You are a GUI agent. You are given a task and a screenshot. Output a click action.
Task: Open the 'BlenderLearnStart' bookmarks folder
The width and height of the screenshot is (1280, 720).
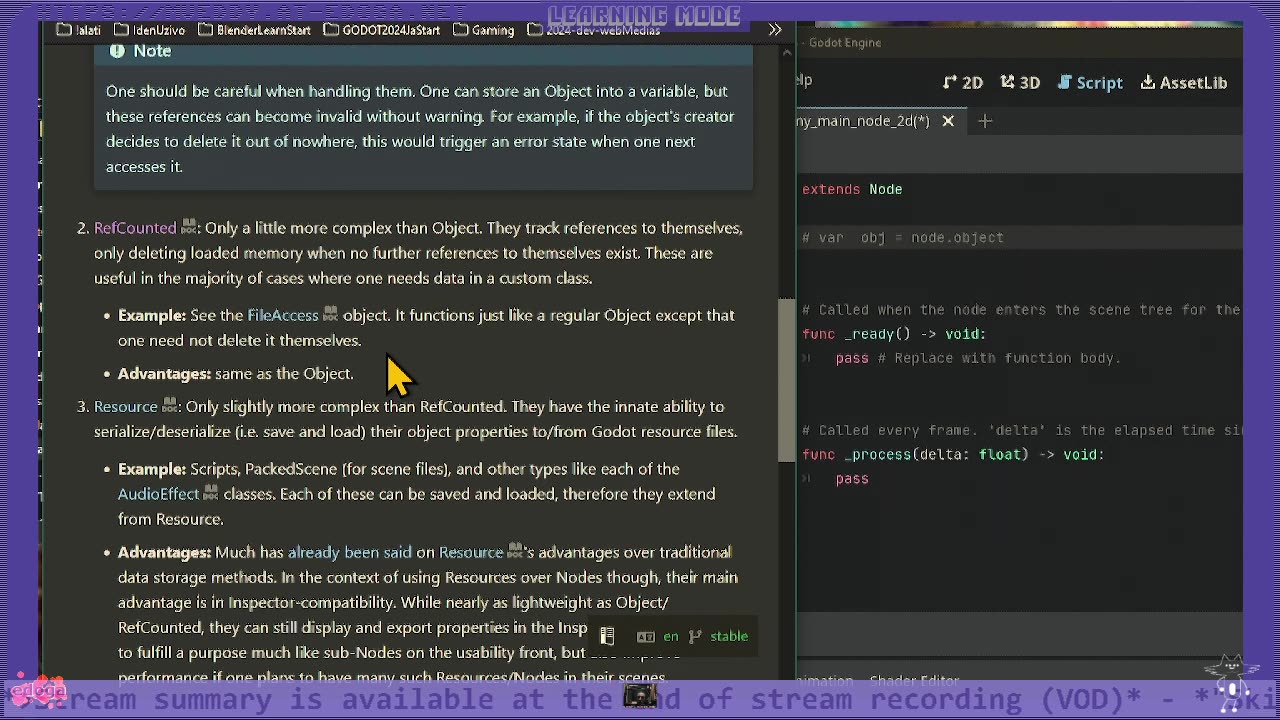pyautogui.click(x=254, y=30)
